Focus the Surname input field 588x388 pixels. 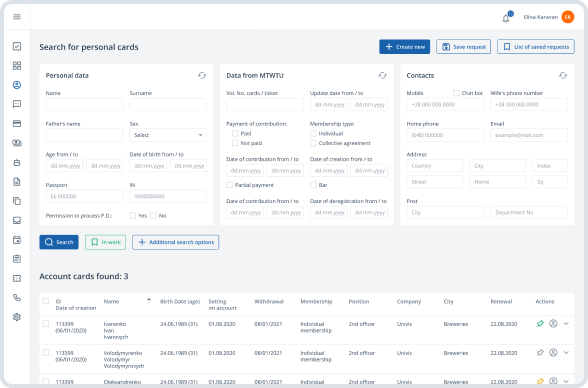coord(168,104)
